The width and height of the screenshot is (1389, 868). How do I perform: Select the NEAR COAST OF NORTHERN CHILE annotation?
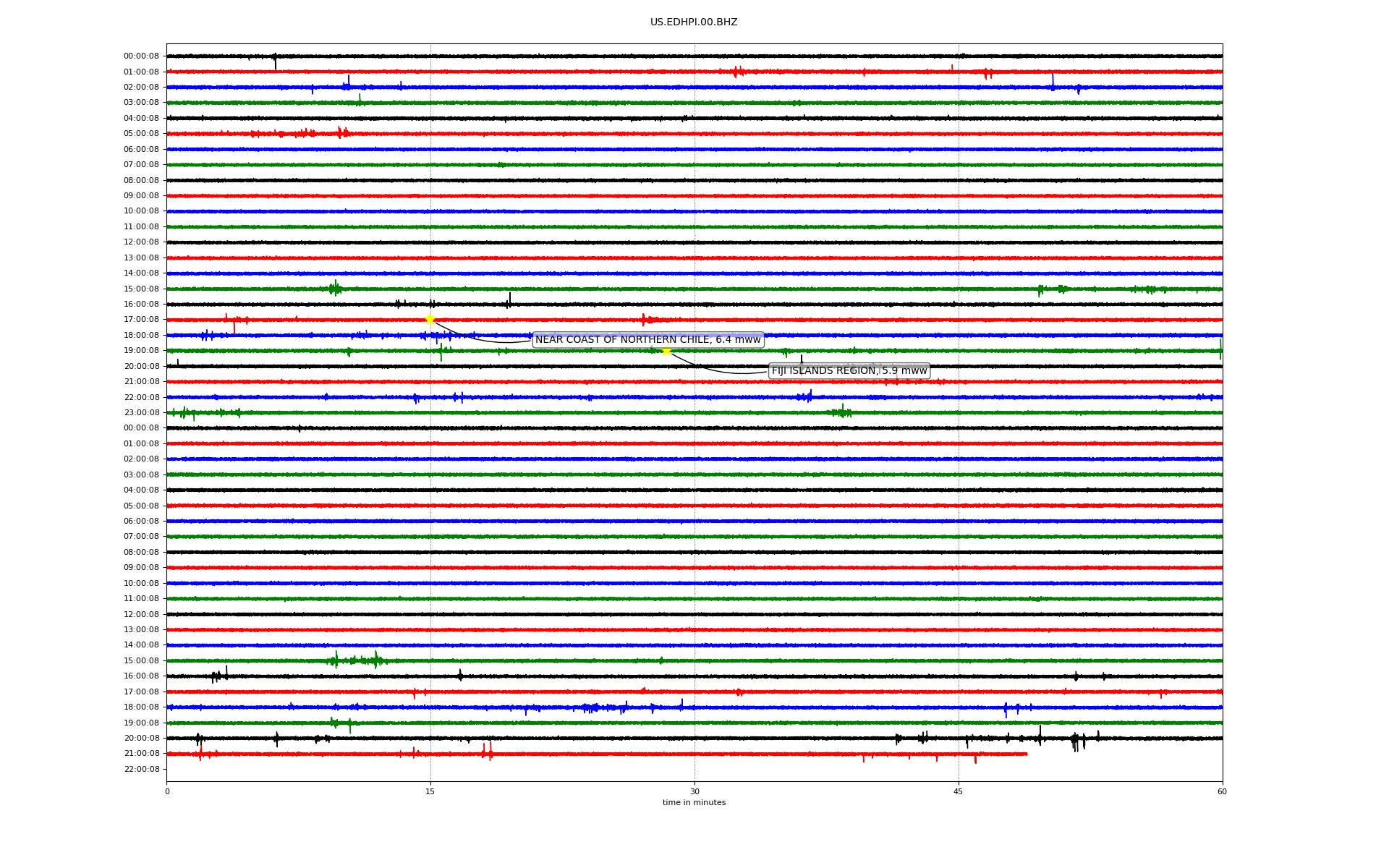[648, 340]
